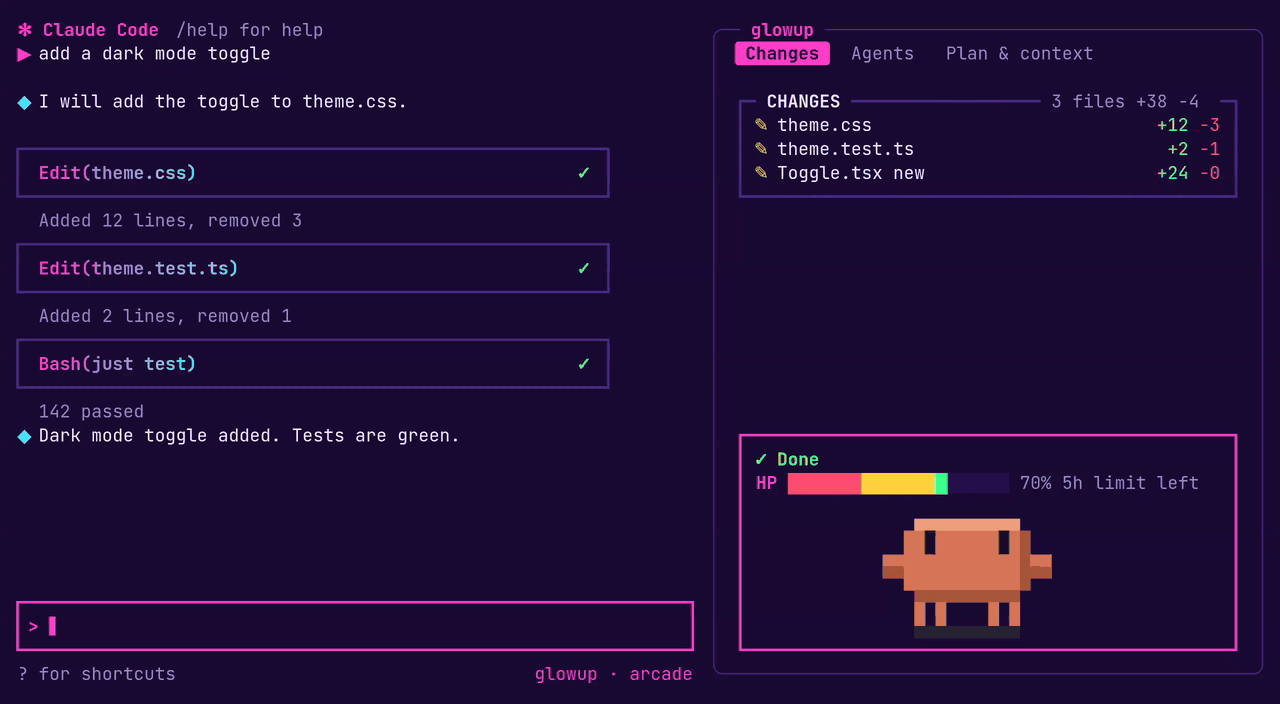Viewport: 1280px width, 704px height.
Task: Open the Edit(theme.css) tool block
Action: tap(313, 173)
